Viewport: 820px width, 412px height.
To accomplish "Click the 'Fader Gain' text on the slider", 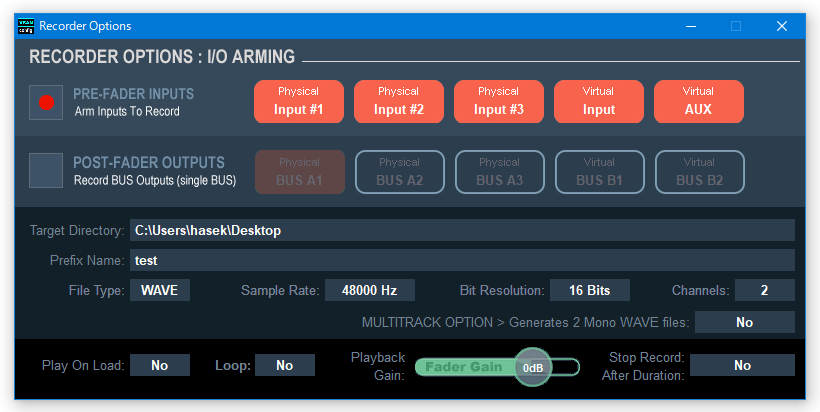I will (463, 367).
